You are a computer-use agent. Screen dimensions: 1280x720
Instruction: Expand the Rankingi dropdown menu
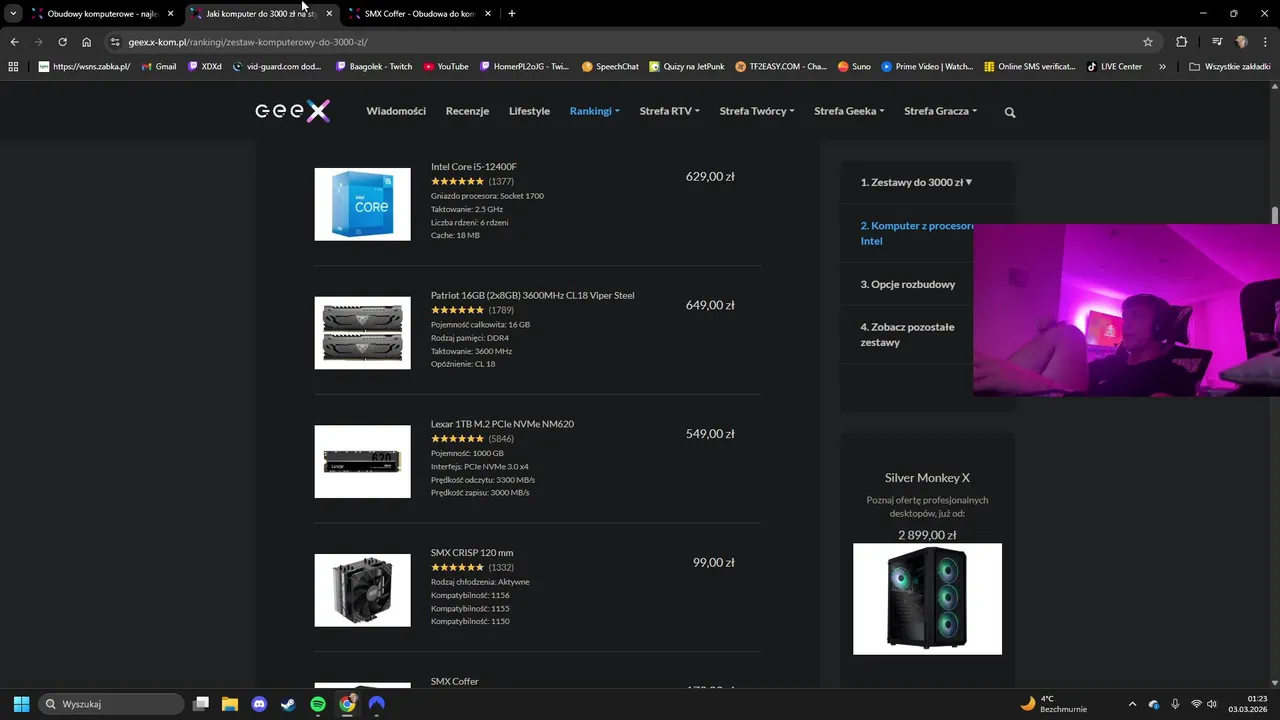tap(595, 111)
